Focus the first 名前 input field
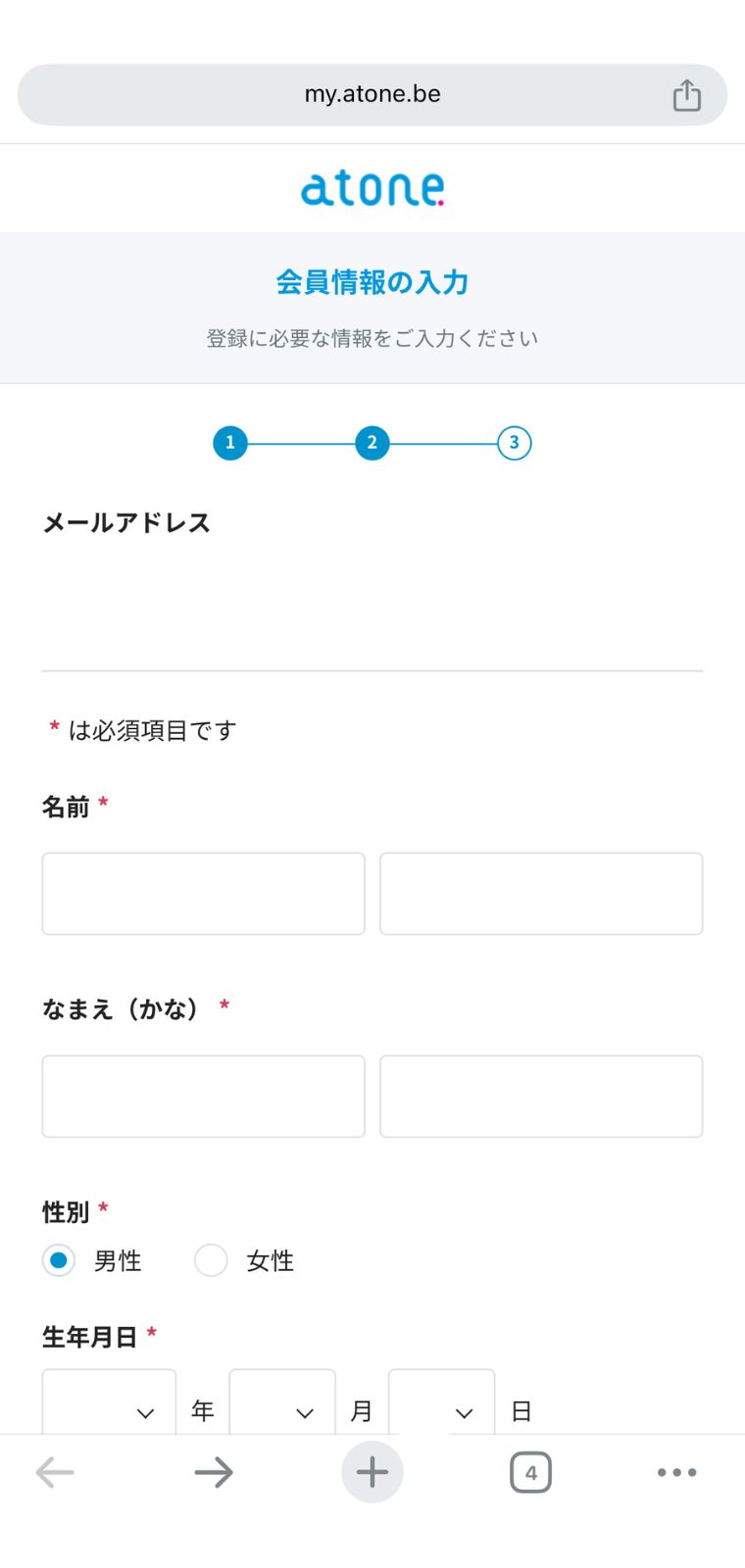The image size is (745, 1568). click(x=204, y=894)
